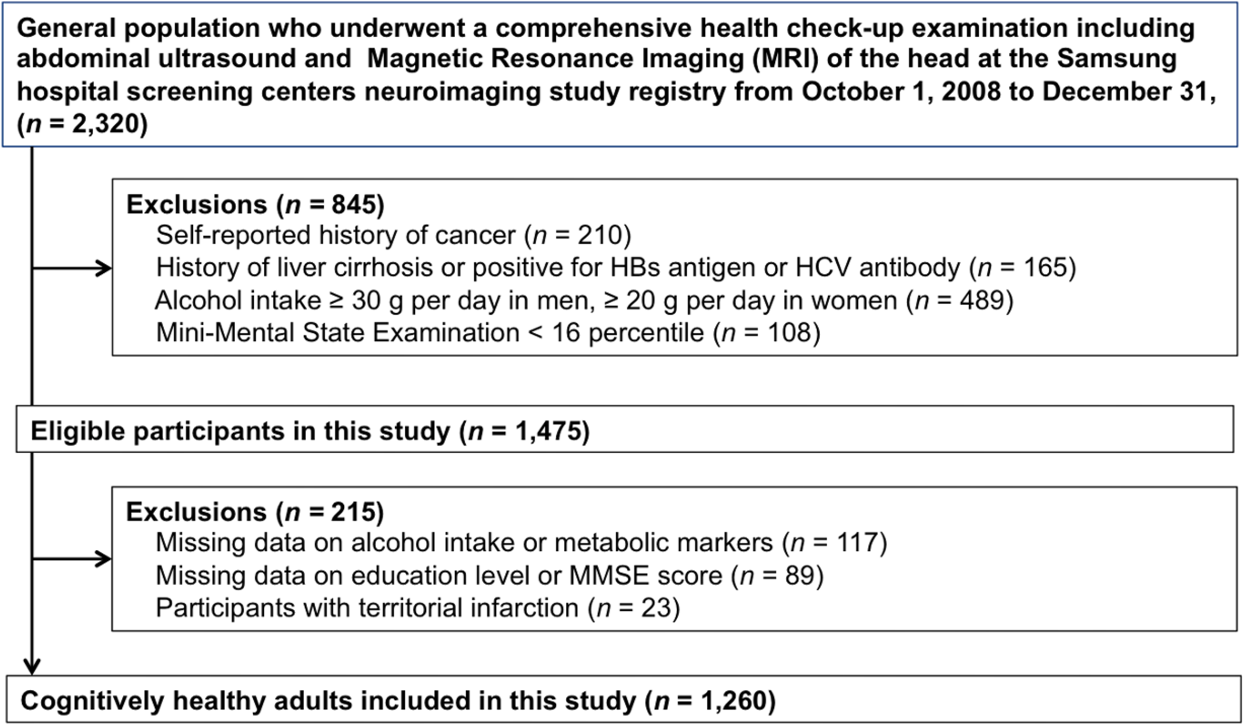The image size is (1243, 724).
Task: Click the Eligible participants (n = 1,475) box
Action: tap(620, 431)
